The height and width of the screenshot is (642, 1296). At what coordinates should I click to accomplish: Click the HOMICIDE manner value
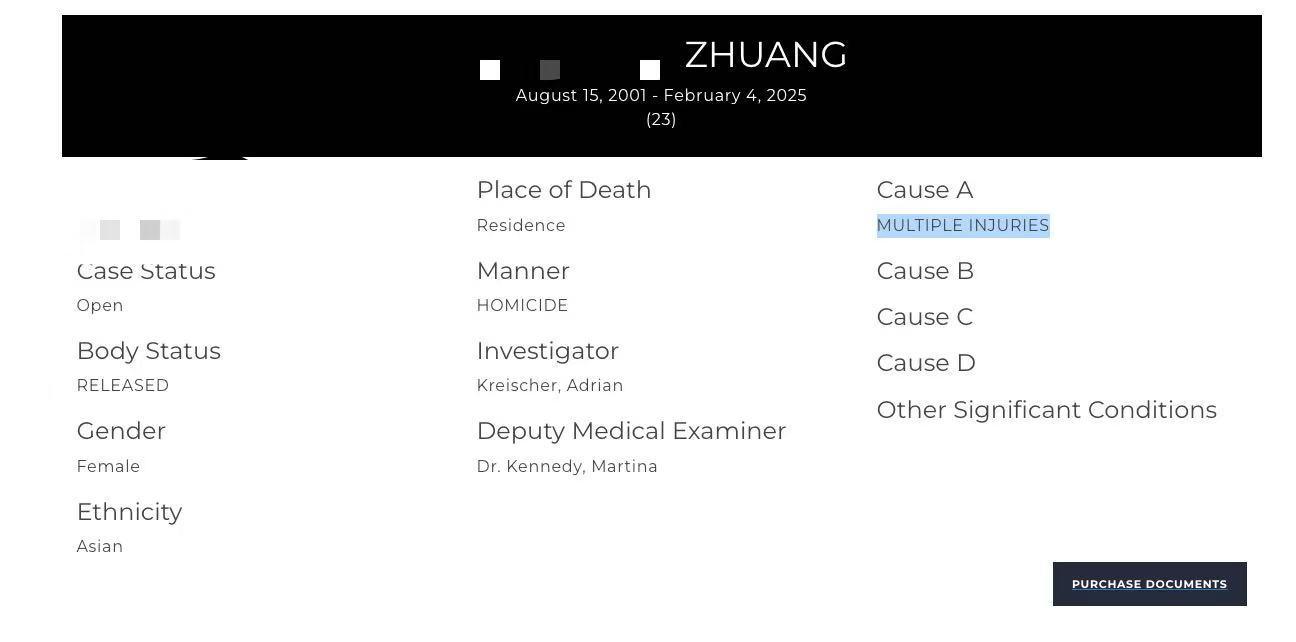click(522, 306)
